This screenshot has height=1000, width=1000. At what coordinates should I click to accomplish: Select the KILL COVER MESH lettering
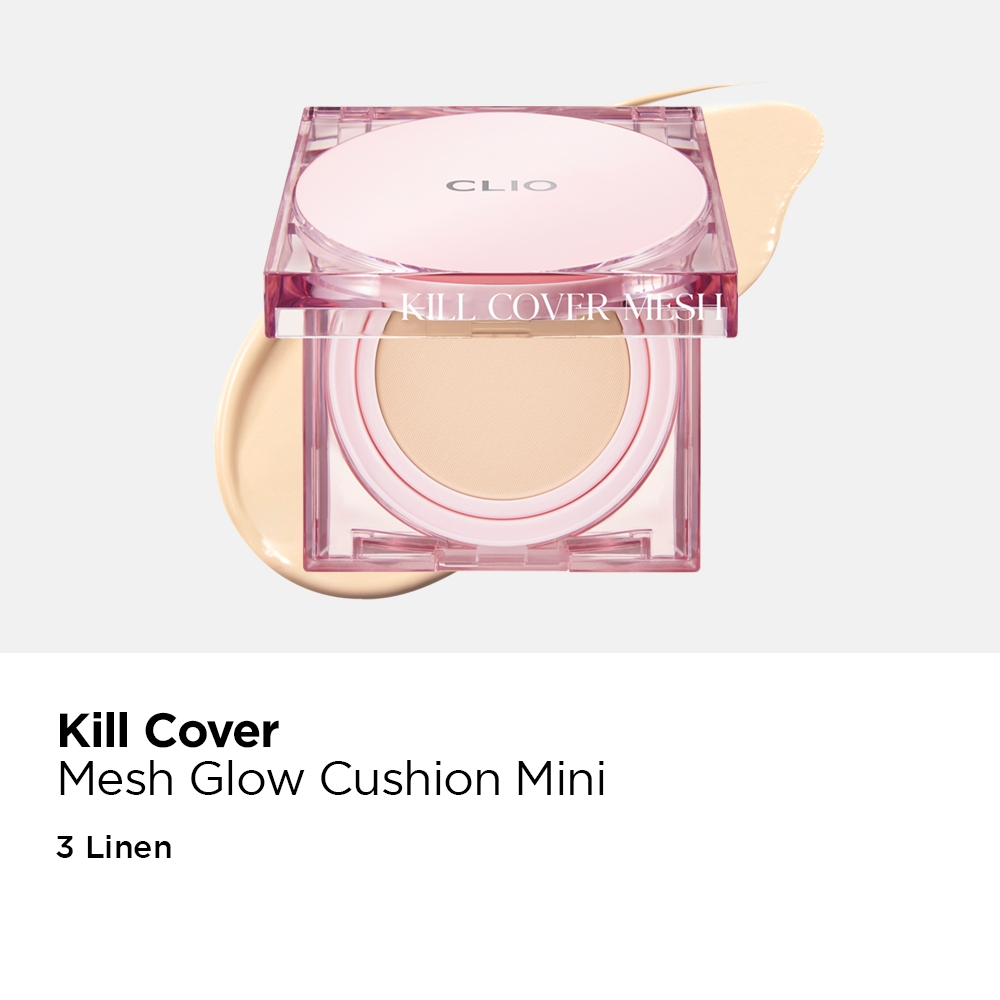click(x=562, y=307)
